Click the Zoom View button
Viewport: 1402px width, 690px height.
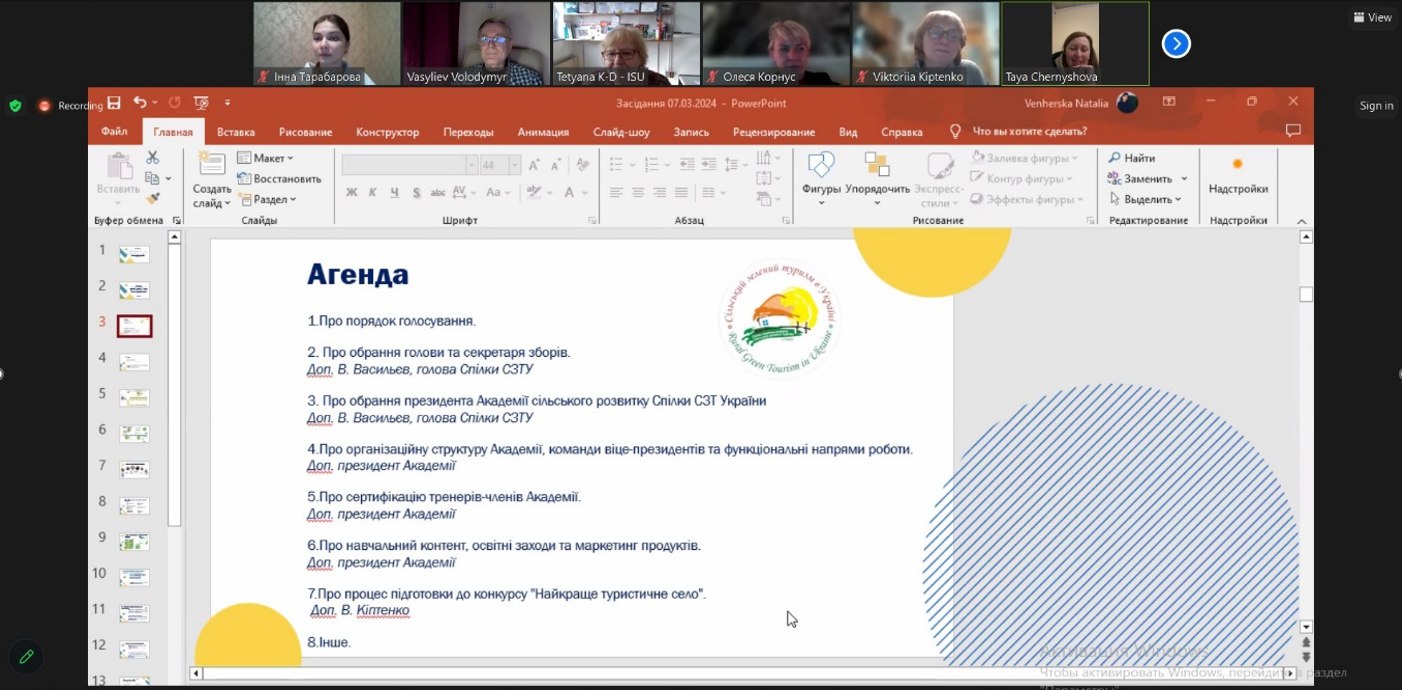coord(1371,17)
